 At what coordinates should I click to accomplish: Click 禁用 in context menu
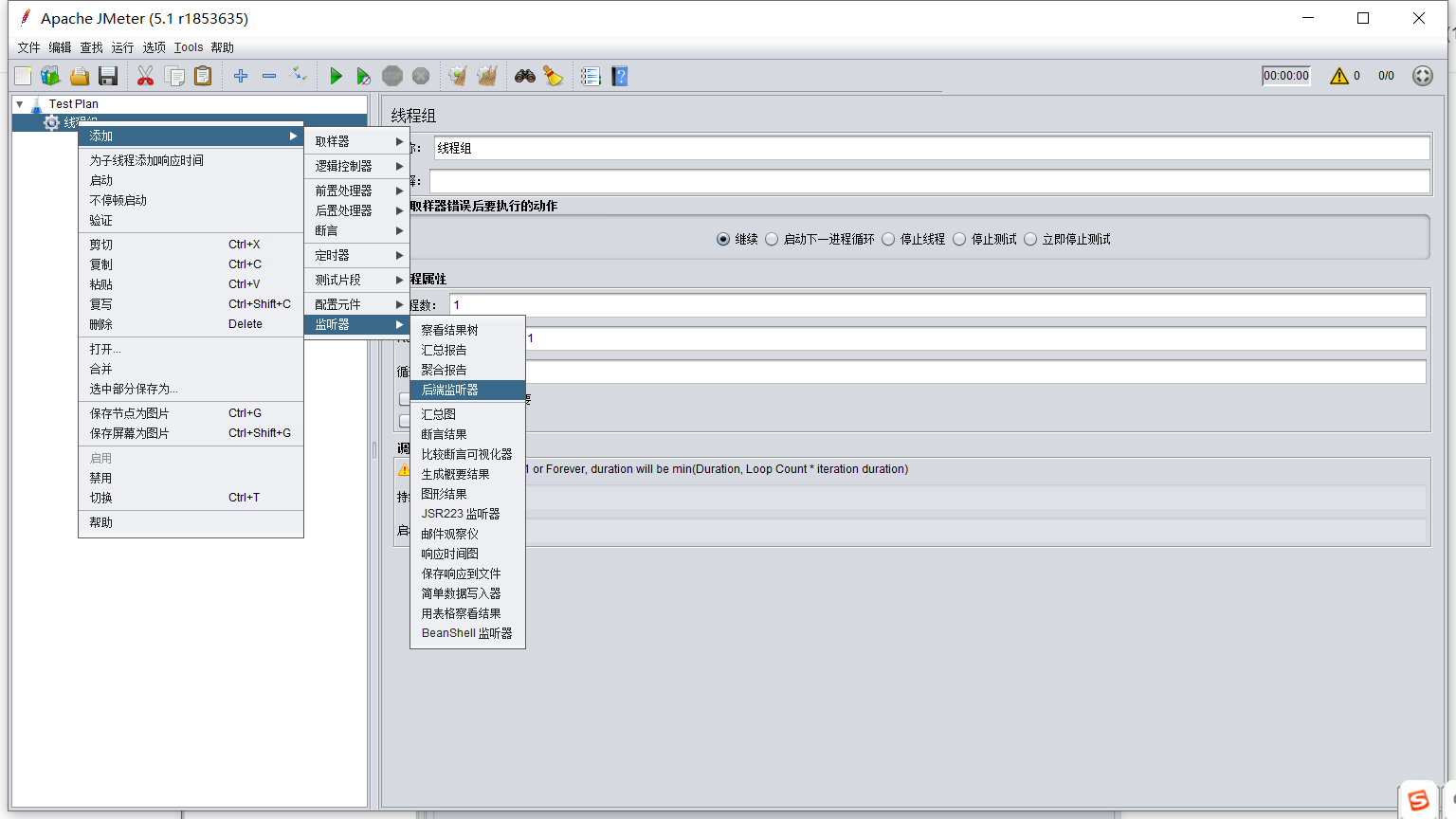tap(191, 478)
